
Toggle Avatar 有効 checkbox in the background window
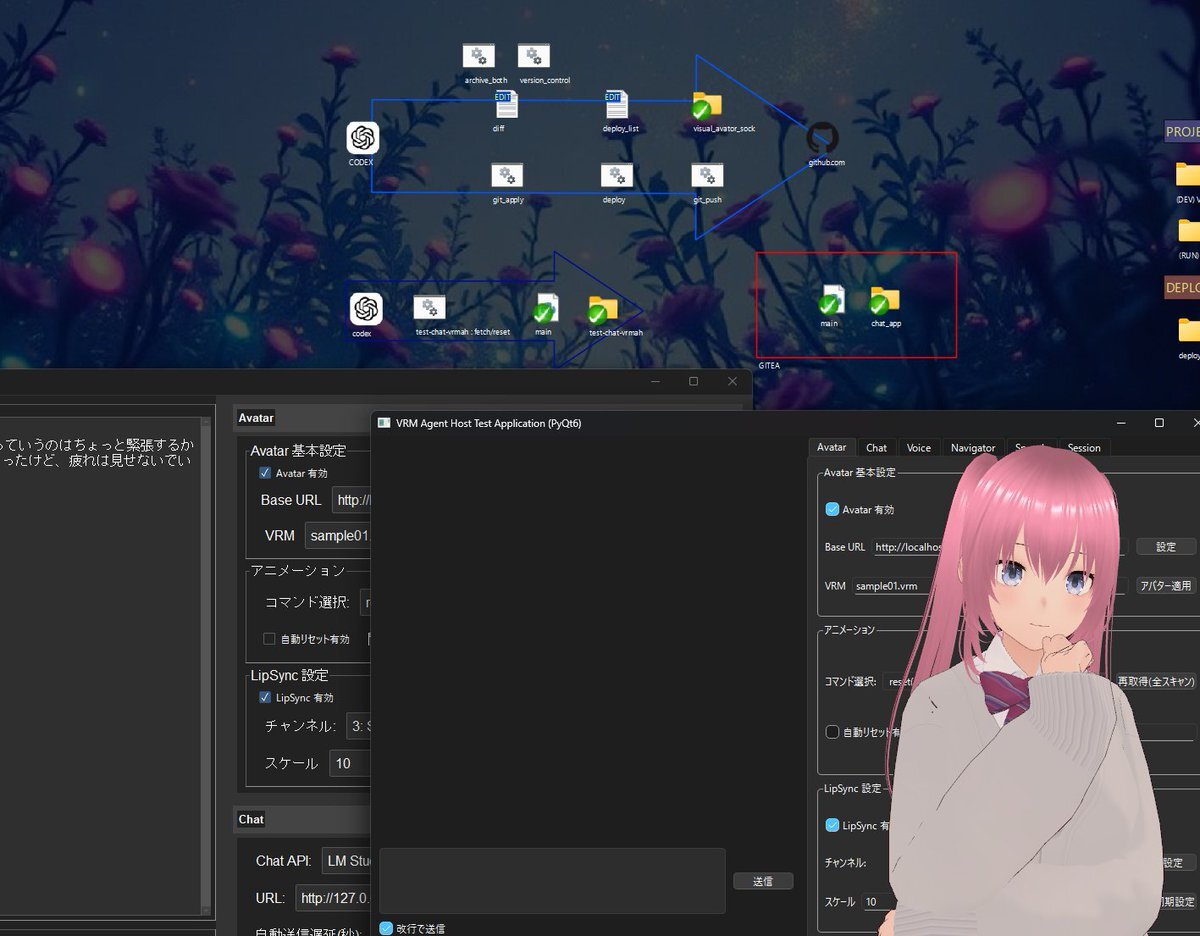pos(265,473)
